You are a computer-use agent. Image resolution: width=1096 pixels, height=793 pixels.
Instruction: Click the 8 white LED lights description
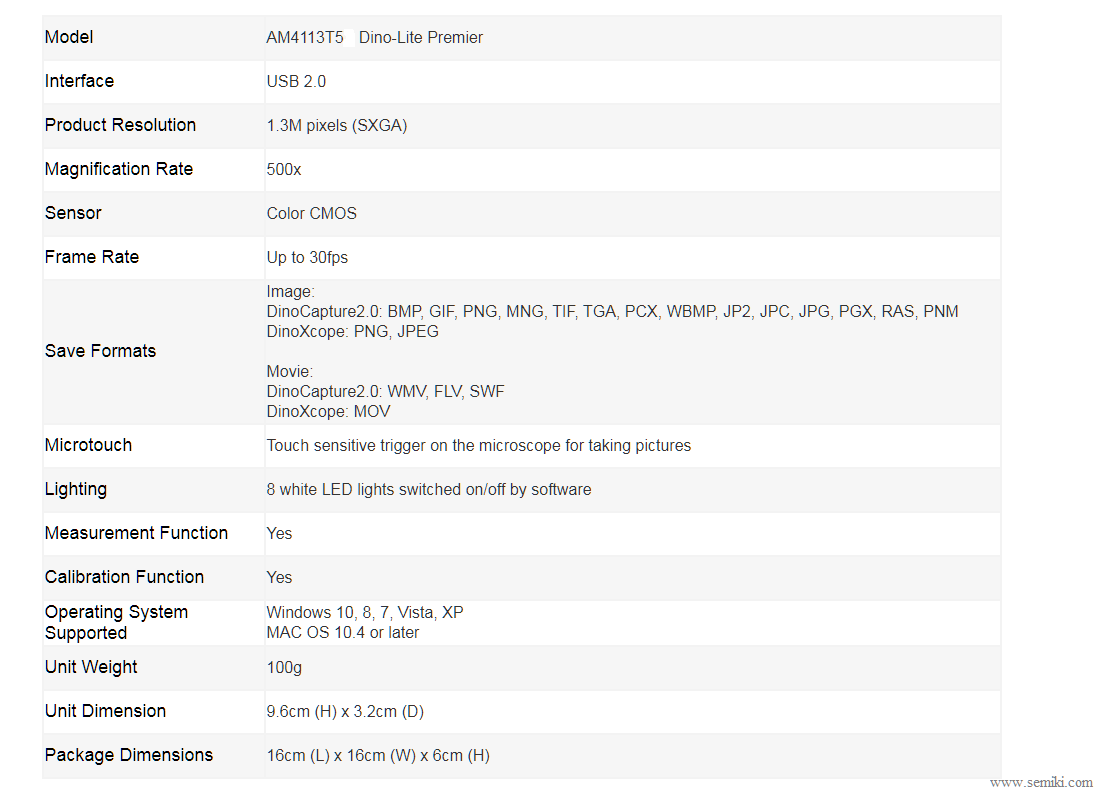pos(428,490)
